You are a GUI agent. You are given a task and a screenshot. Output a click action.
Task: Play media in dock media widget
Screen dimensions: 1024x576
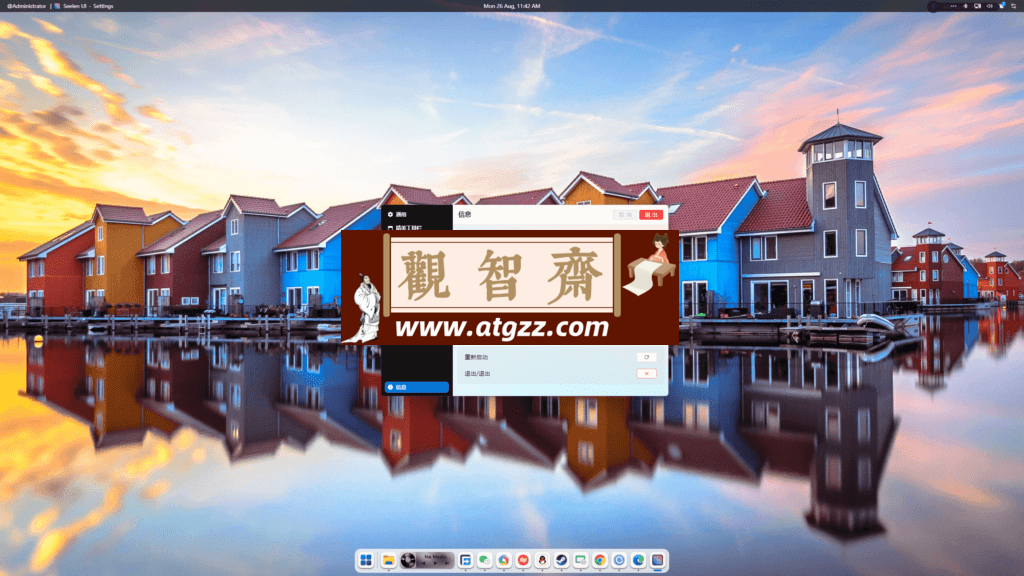tap(436, 563)
